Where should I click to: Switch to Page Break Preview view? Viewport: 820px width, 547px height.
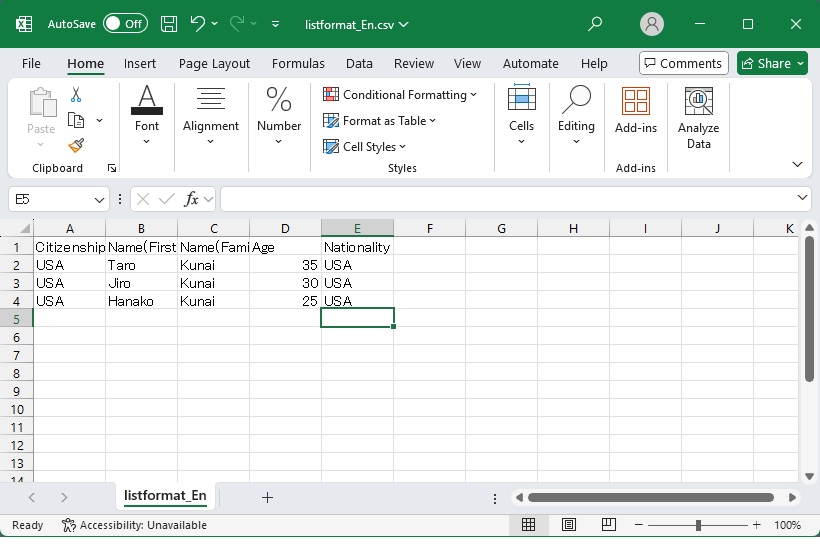tap(607, 525)
